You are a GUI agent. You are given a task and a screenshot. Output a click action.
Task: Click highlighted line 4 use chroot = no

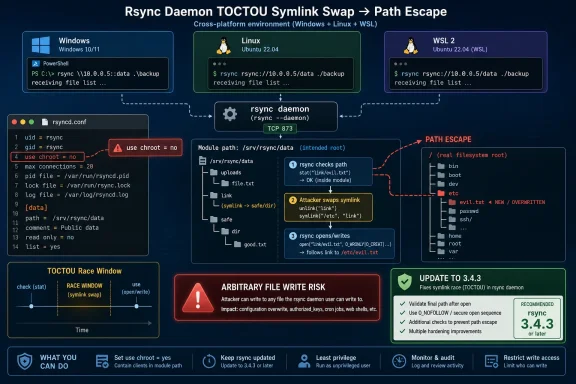tap(48, 157)
